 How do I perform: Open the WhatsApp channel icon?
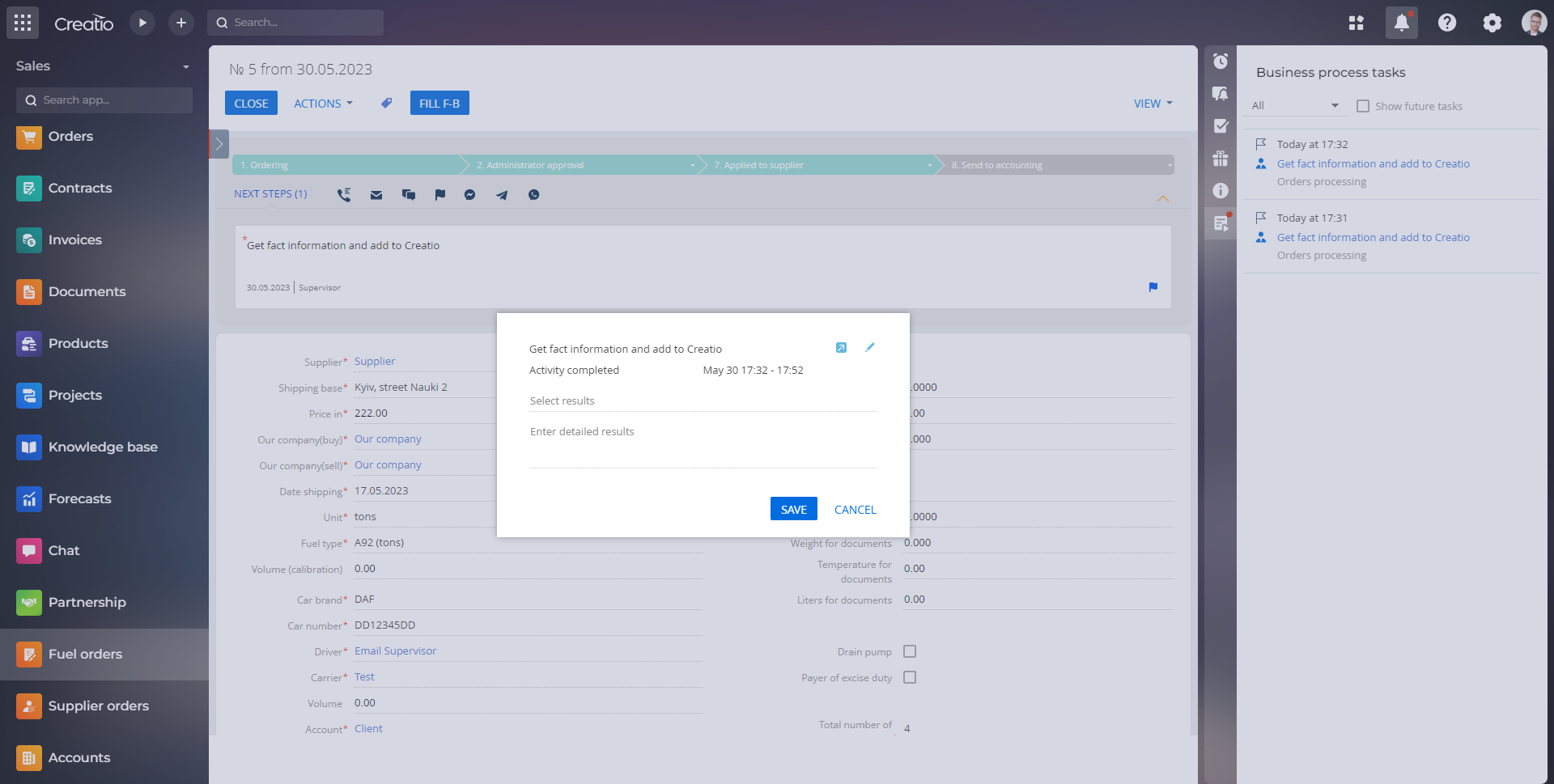pyautogui.click(x=534, y=194)
